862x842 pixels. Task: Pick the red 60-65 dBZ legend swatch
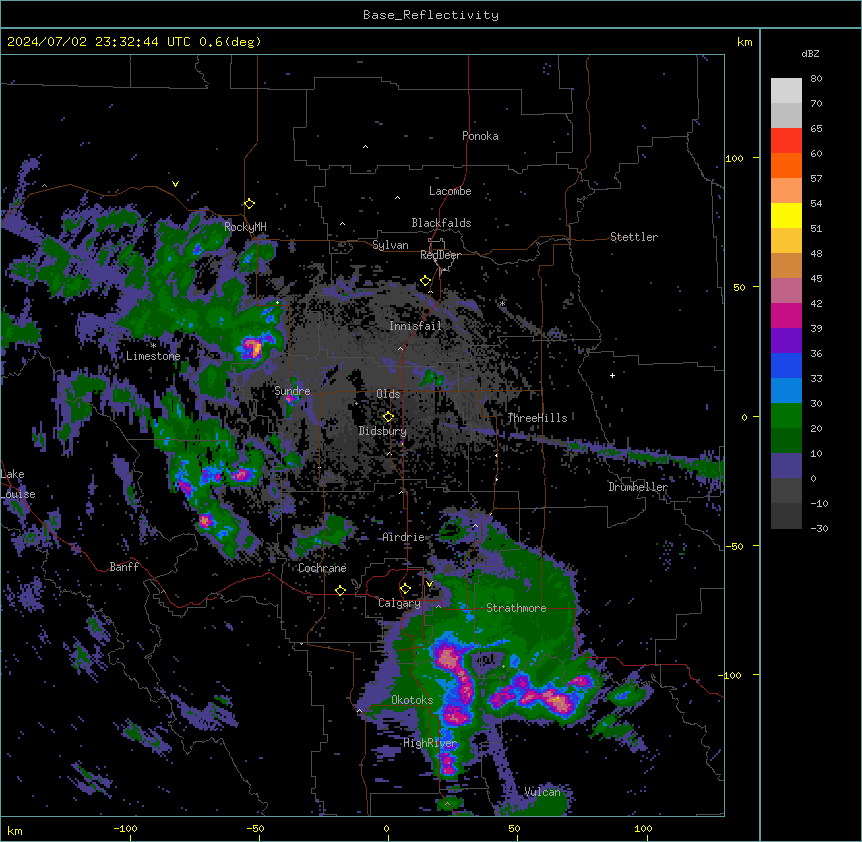(x=786, y=141)
